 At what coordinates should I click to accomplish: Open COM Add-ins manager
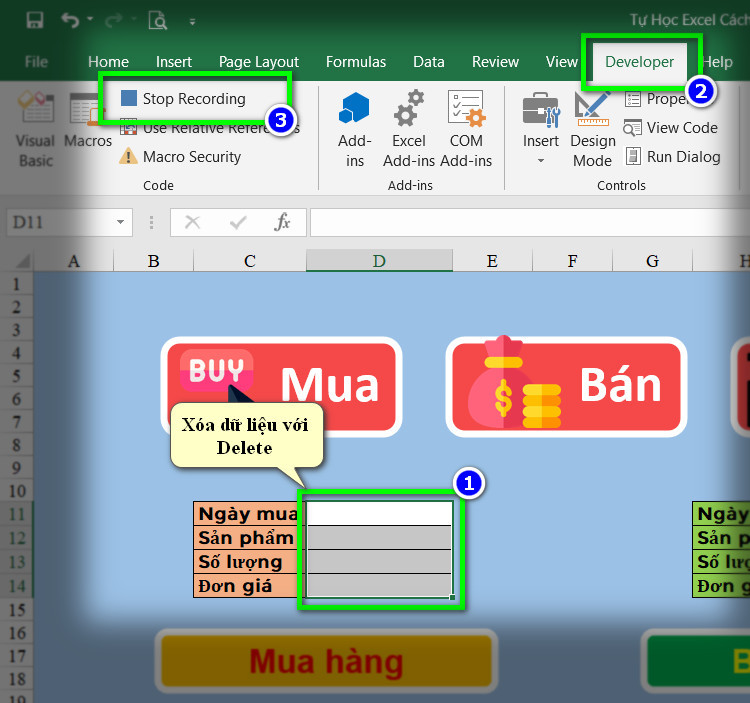click(x=466, y=130)
